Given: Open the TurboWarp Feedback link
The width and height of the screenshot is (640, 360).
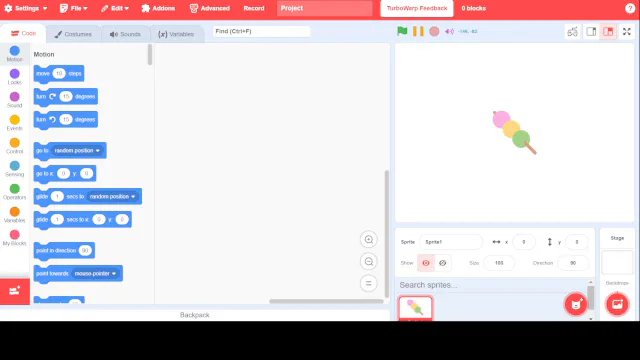Looking at the screenshot, I should click(x=417, y=8).
